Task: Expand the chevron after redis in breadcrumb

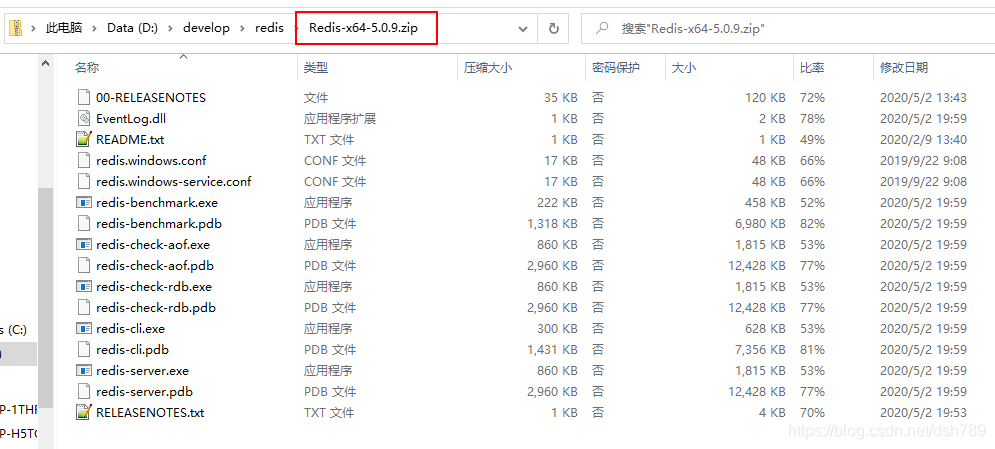Action: click(x=295, y=29)
